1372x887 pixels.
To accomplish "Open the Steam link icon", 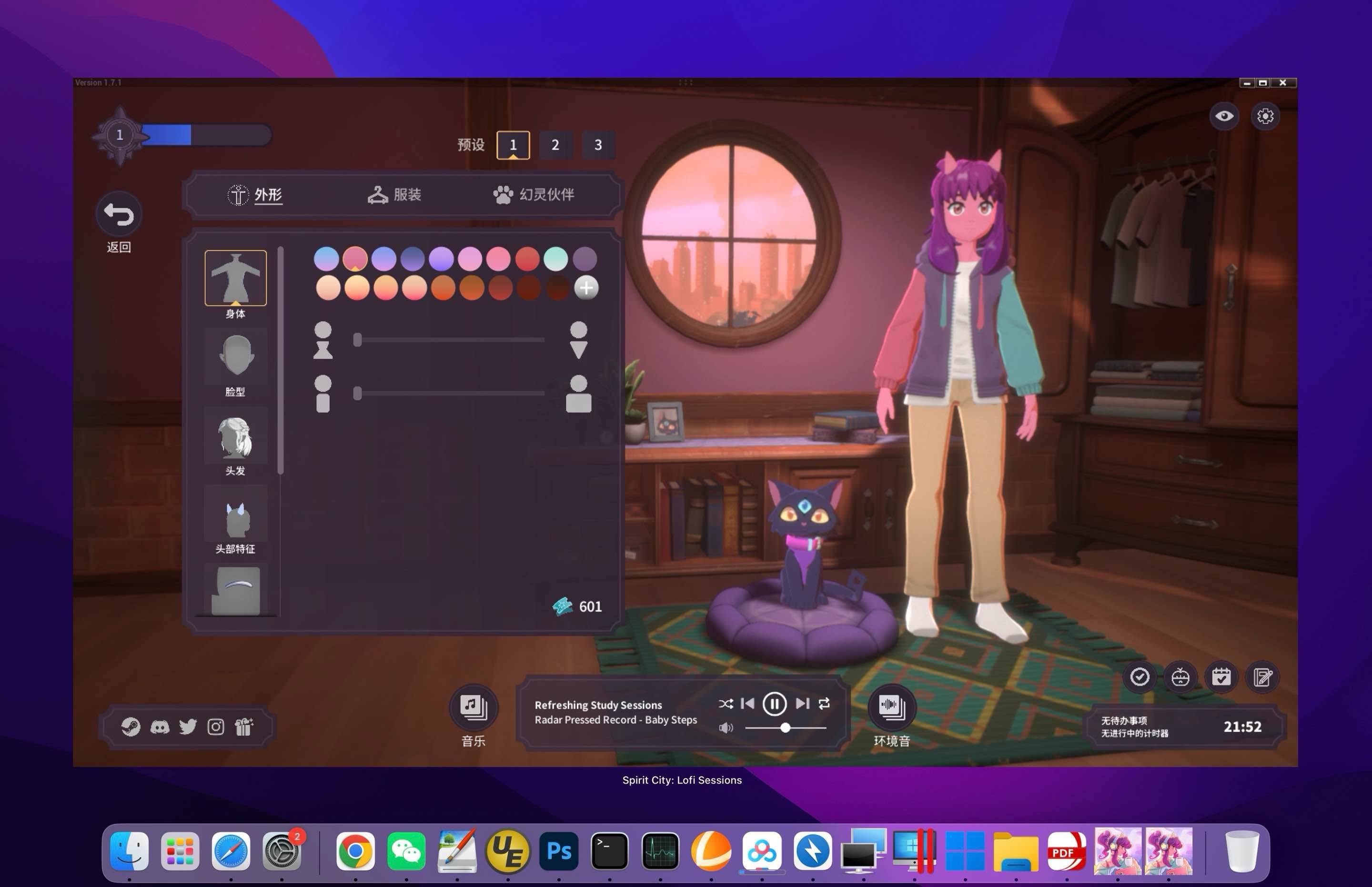I will (x=130, y=727).
